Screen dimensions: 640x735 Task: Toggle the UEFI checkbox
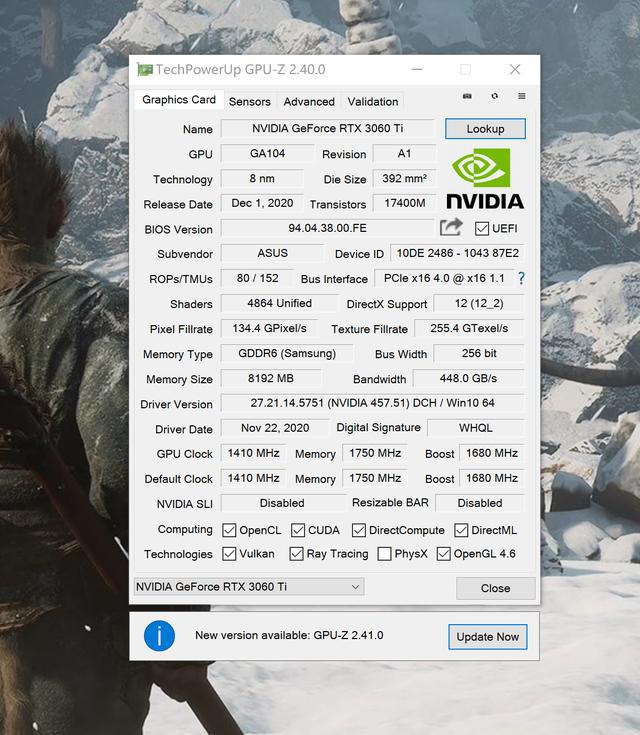point(482,229)
